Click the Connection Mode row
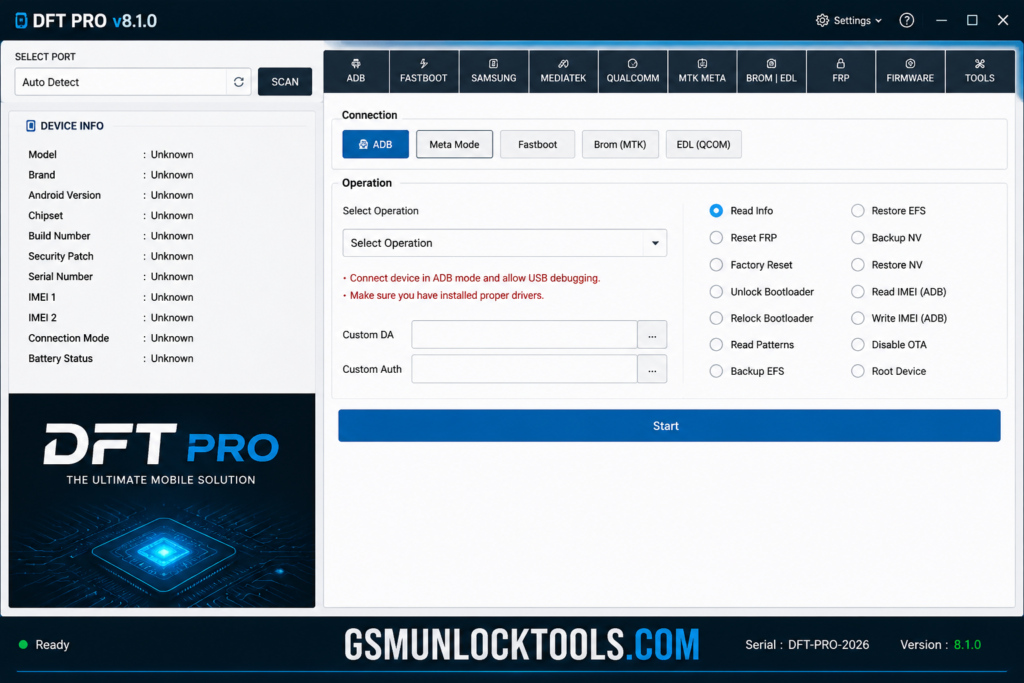Viewport: 1024px width, 683px height. click(x=111, y=338)
